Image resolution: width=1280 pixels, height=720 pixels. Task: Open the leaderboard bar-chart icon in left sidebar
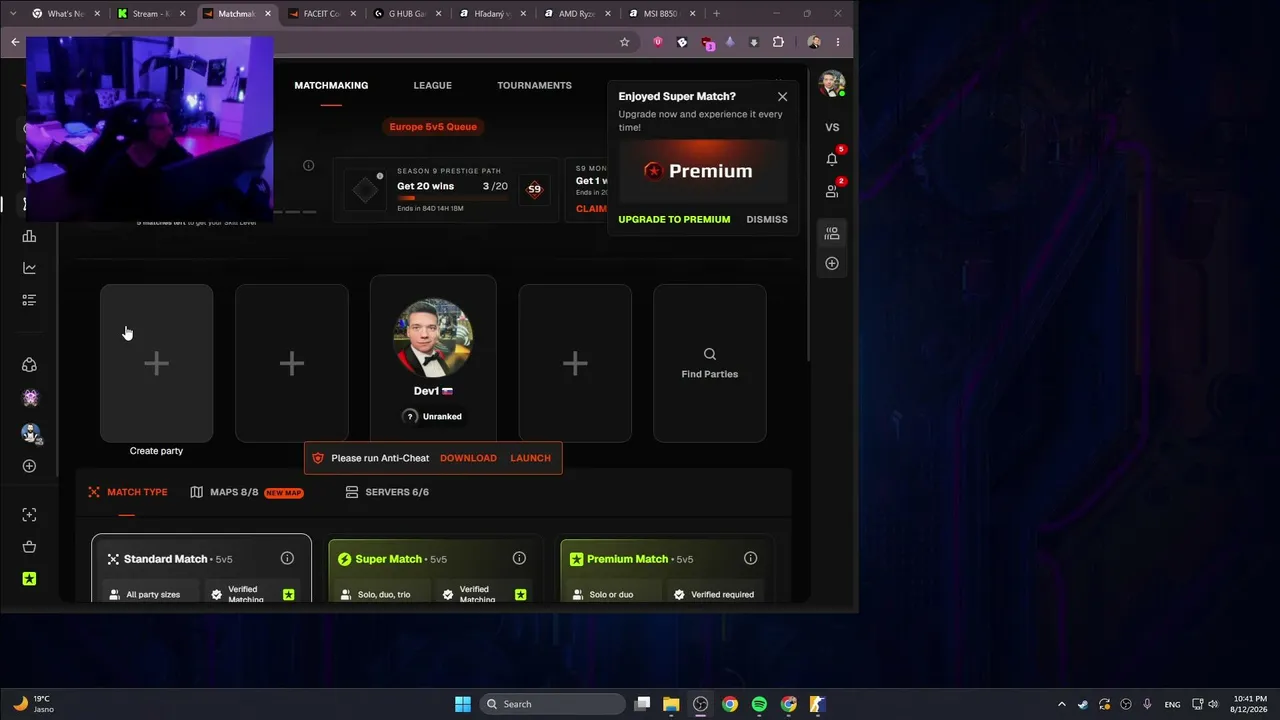(x=29, y=236)
